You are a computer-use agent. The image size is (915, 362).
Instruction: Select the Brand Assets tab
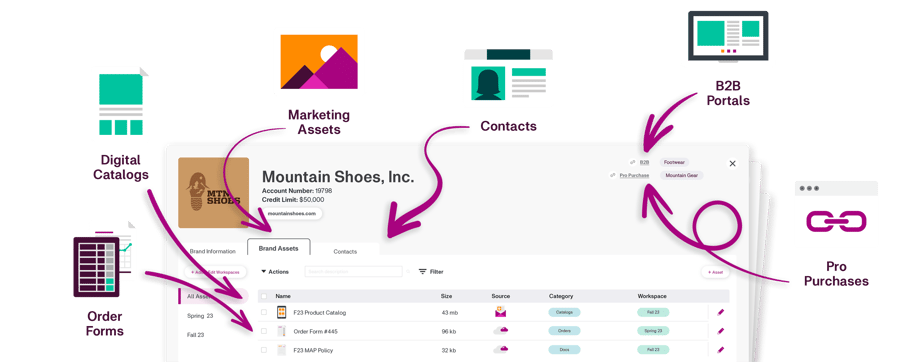pyautogui.click(x=278, y=248)
